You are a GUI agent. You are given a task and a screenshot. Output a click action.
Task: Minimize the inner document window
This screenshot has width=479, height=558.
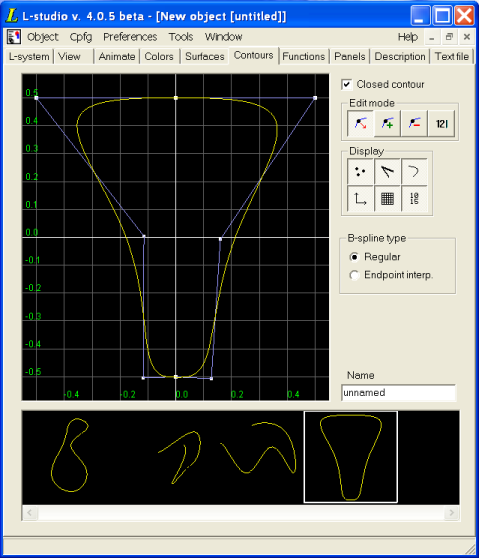pyautogui.click(x=432, y=37)
